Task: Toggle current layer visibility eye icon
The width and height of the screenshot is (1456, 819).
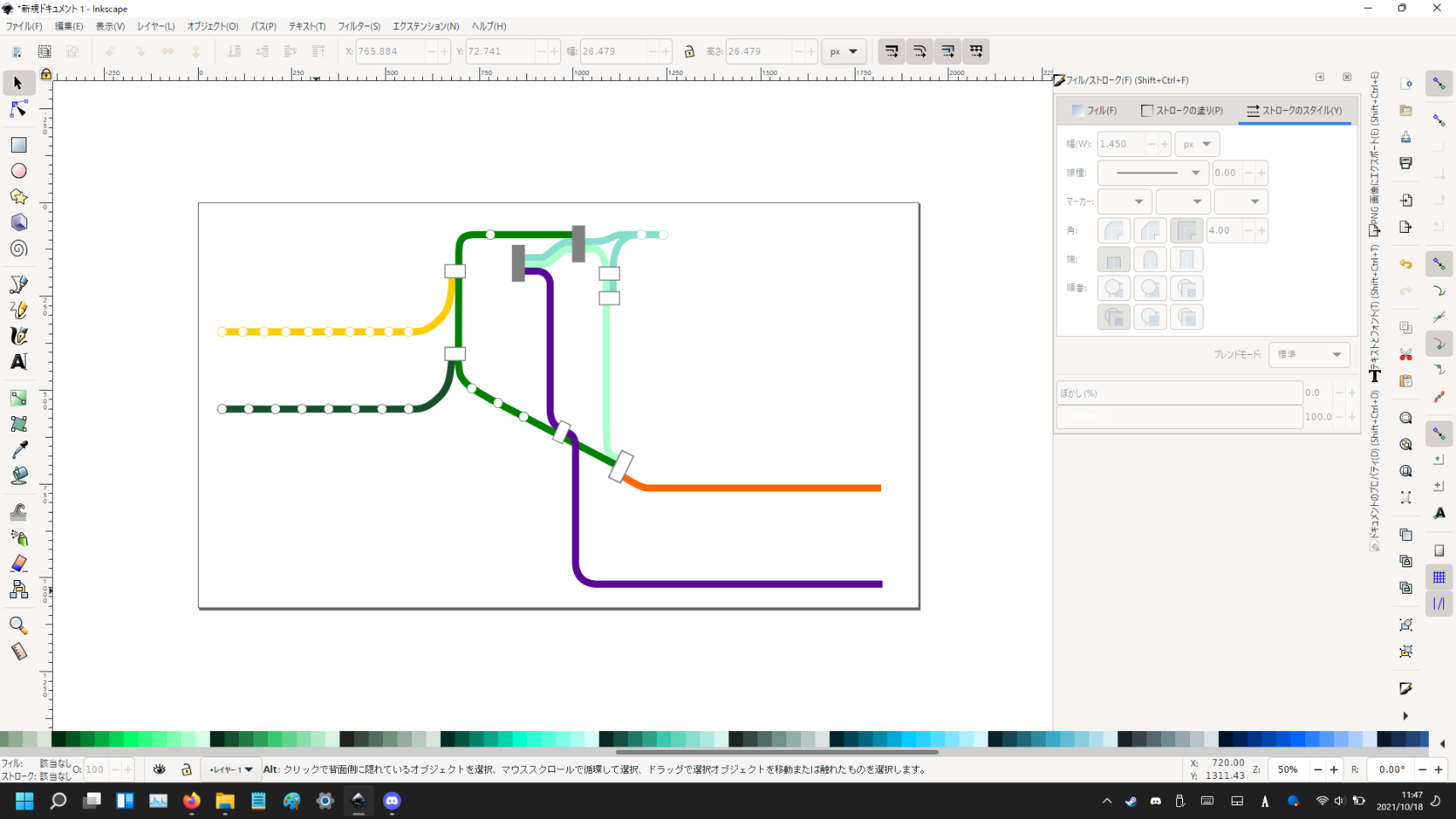Action: 160,770
